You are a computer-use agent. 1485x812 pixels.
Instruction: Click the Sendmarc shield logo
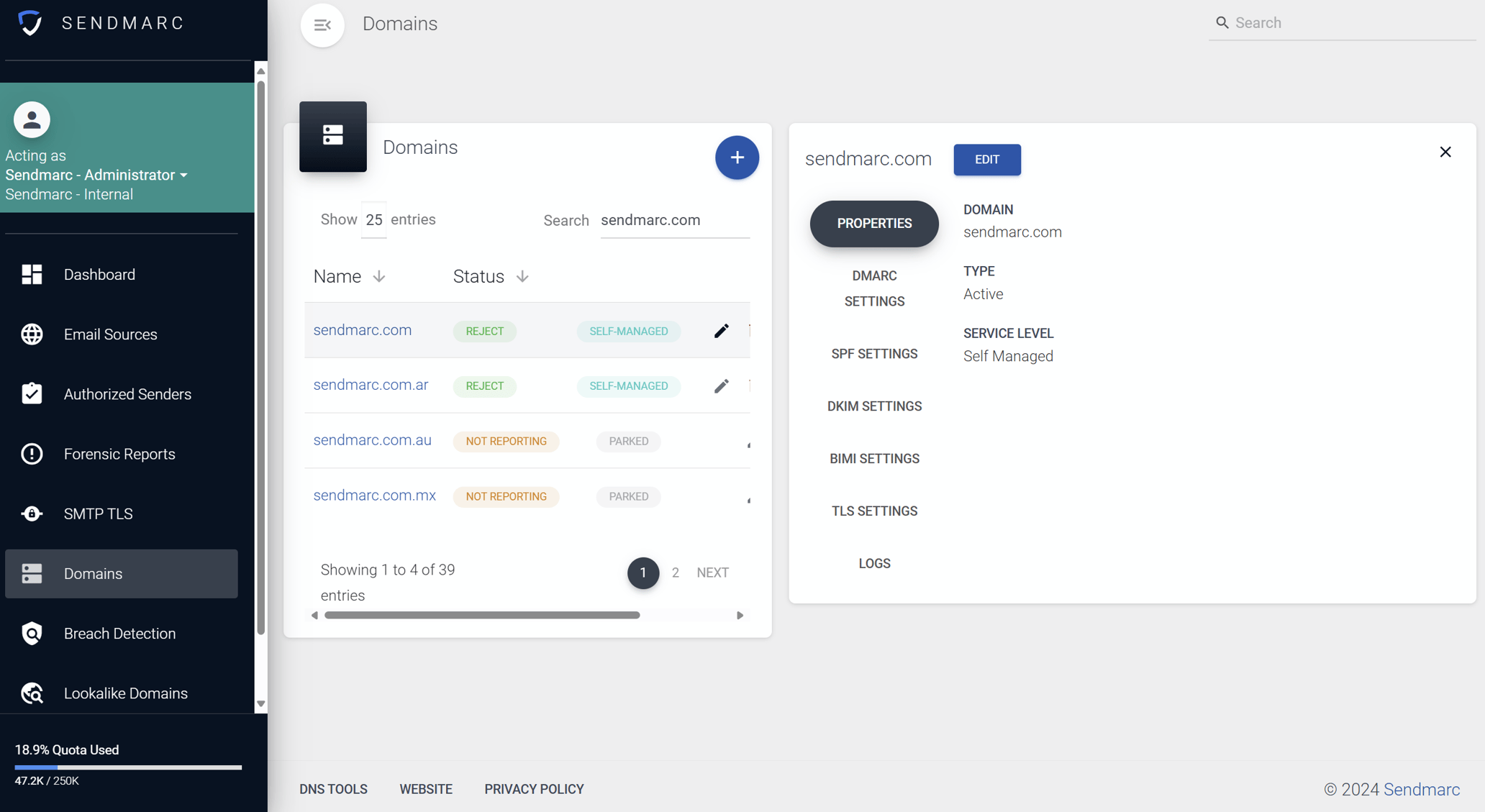coord(29,22)
